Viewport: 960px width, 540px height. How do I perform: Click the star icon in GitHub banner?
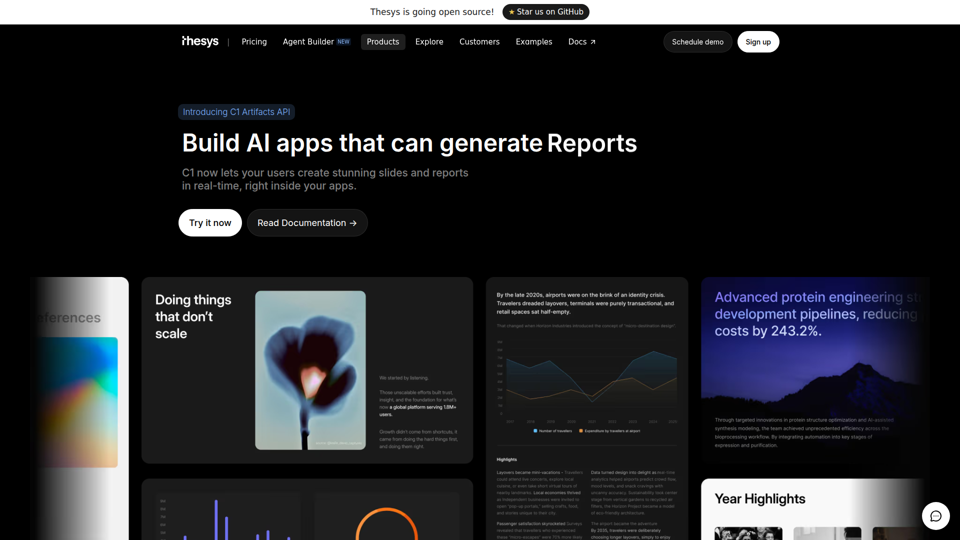click(512, 12)
